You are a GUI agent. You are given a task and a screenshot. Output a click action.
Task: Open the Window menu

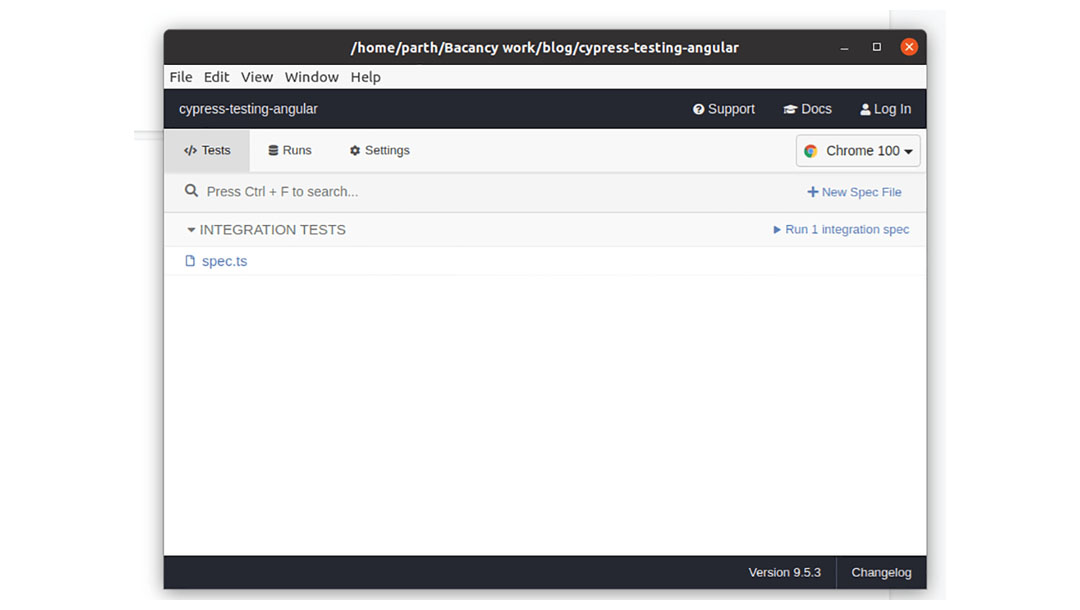(311, 77)
